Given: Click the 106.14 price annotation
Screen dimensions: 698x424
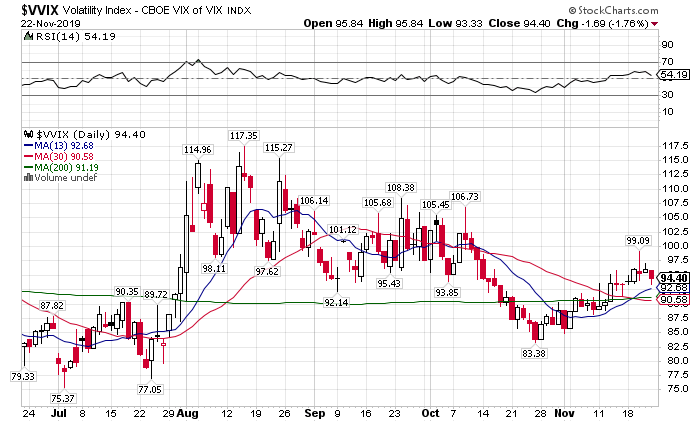Looking at the screenshot, I should tap(314, 201).
